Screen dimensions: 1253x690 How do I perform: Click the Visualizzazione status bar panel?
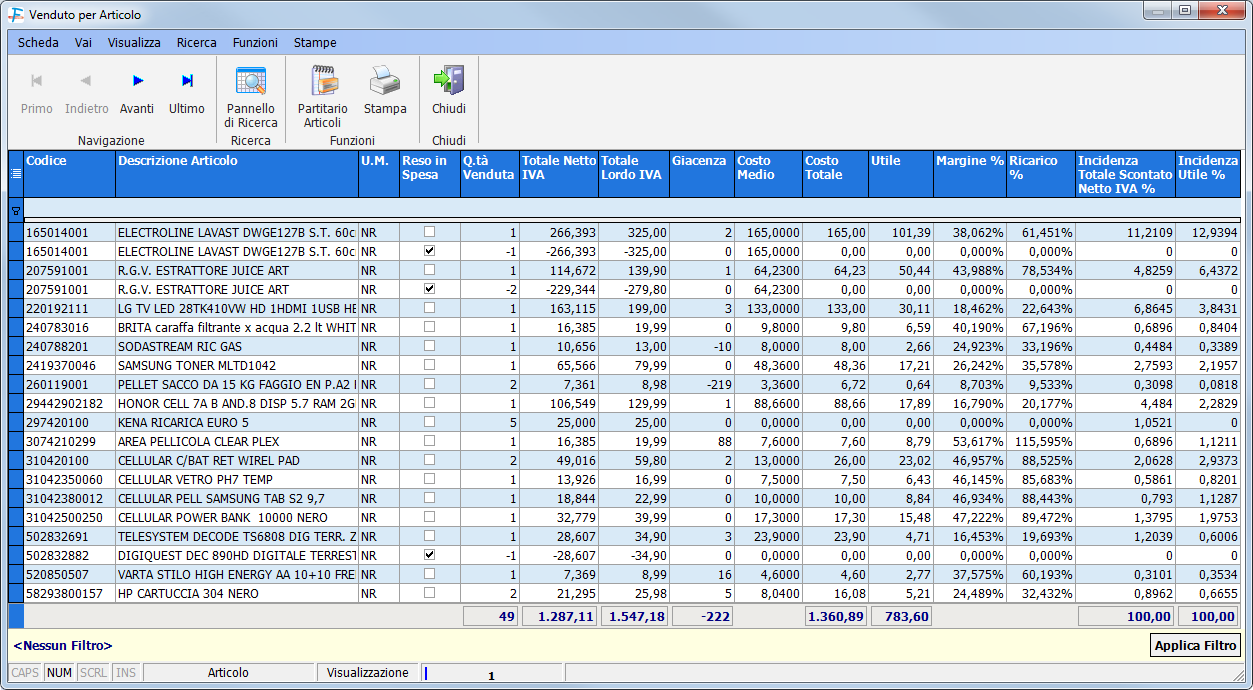point(368,673)
